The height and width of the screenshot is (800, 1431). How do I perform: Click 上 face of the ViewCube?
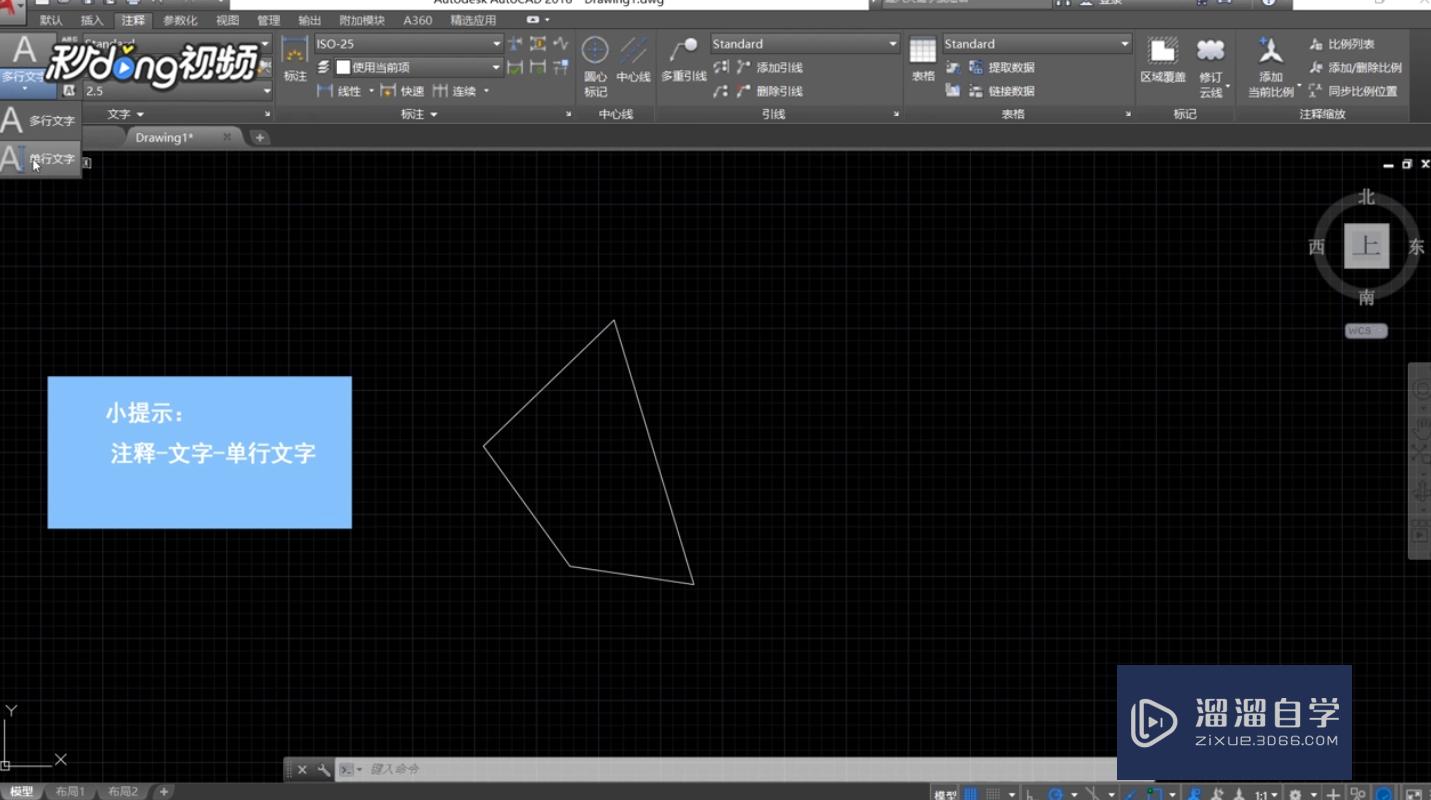1366,246
